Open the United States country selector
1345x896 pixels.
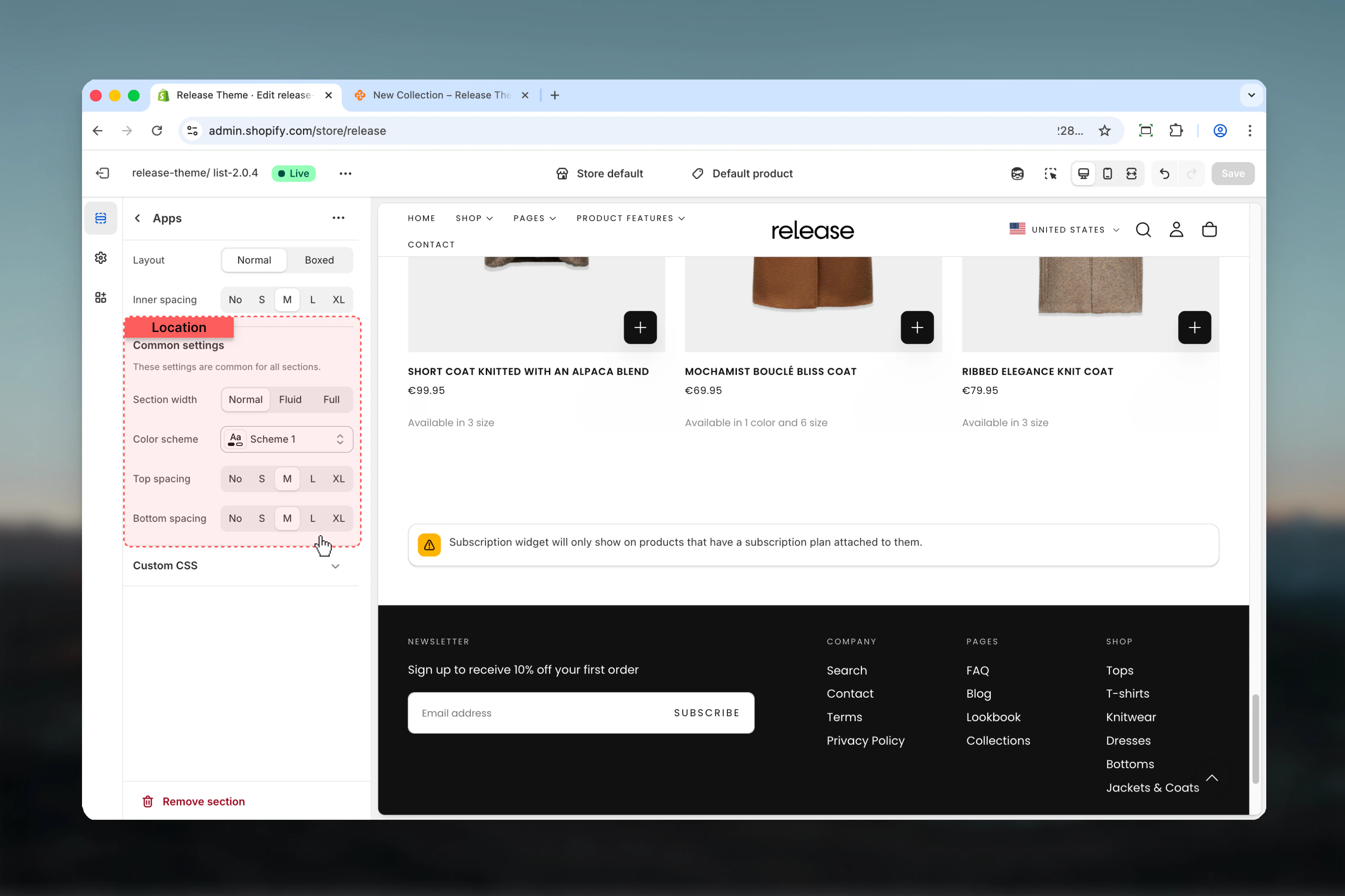[1065, 230]
